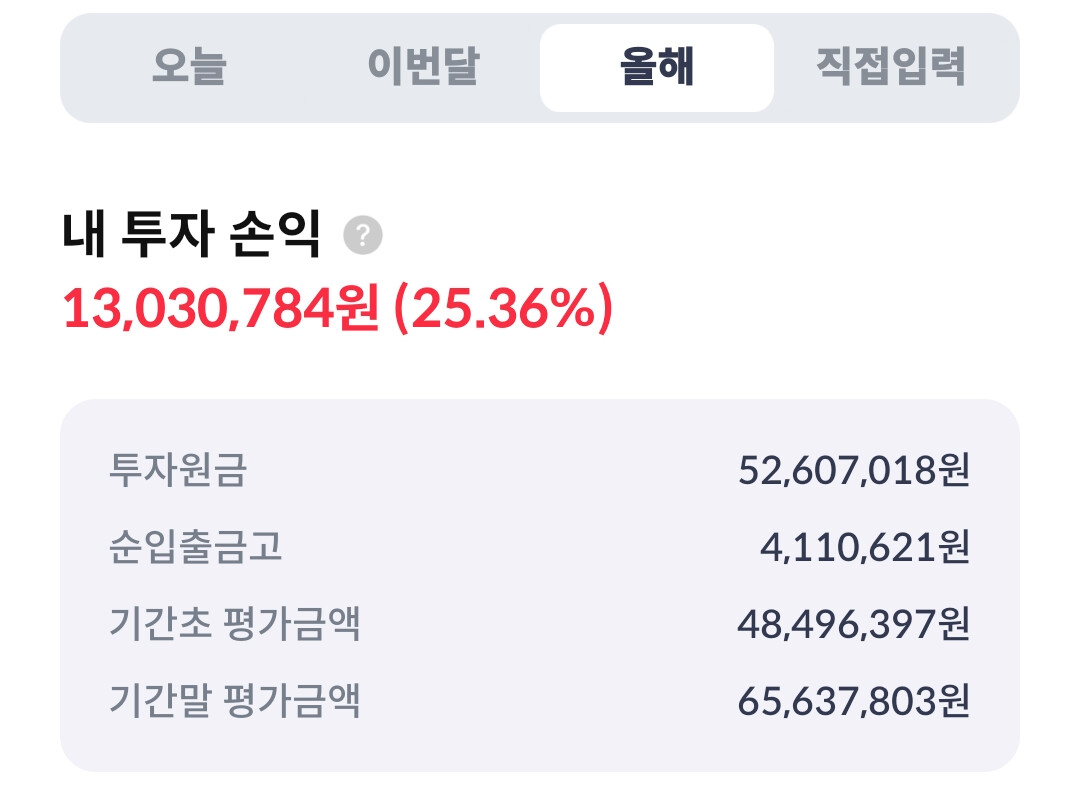1080x803 pixels.
Task: Select the 기간말 평가금액 row label
Action: (x=234, y=701)
